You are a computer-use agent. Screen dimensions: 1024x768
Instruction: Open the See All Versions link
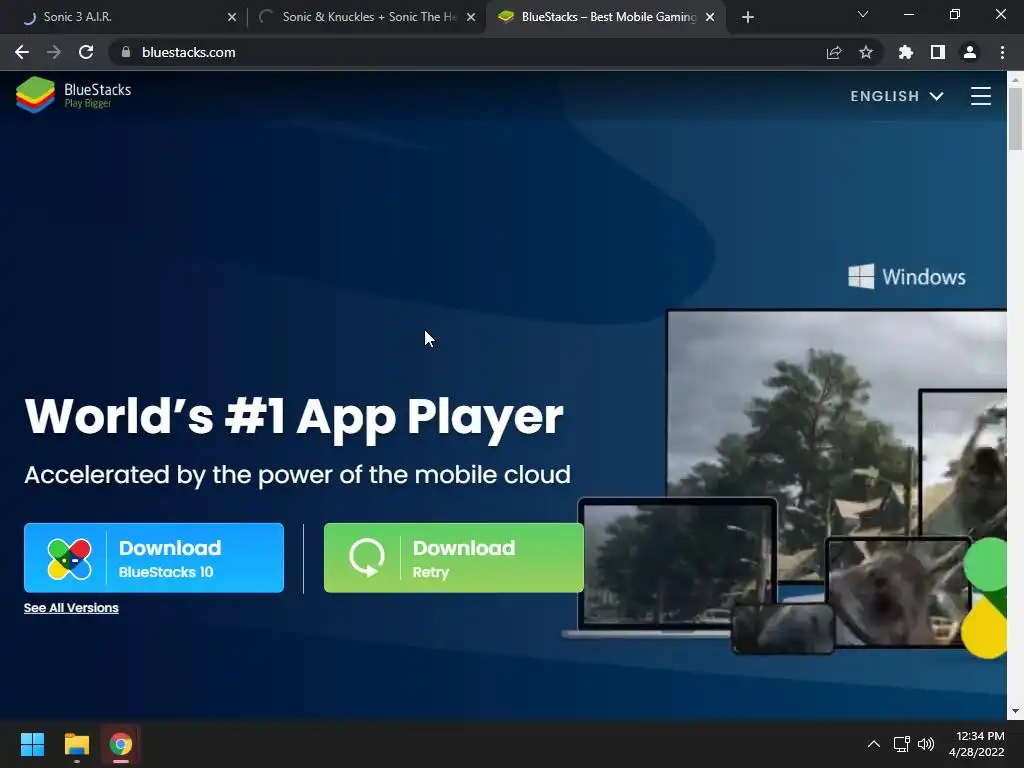71,608
